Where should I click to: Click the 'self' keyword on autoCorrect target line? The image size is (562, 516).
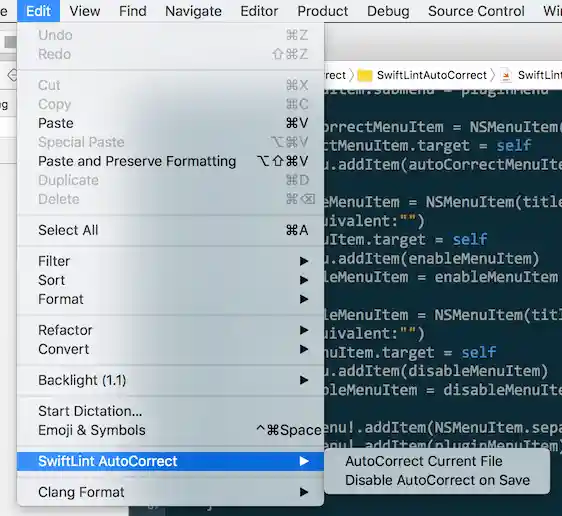tap(513, 145)
